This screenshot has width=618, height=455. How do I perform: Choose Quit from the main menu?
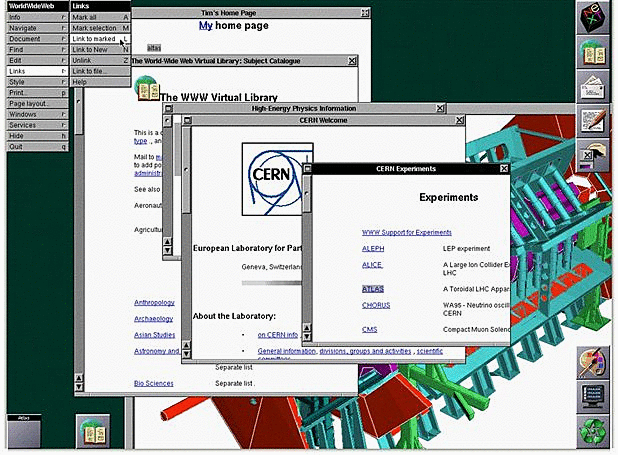[x=37, y=147]
